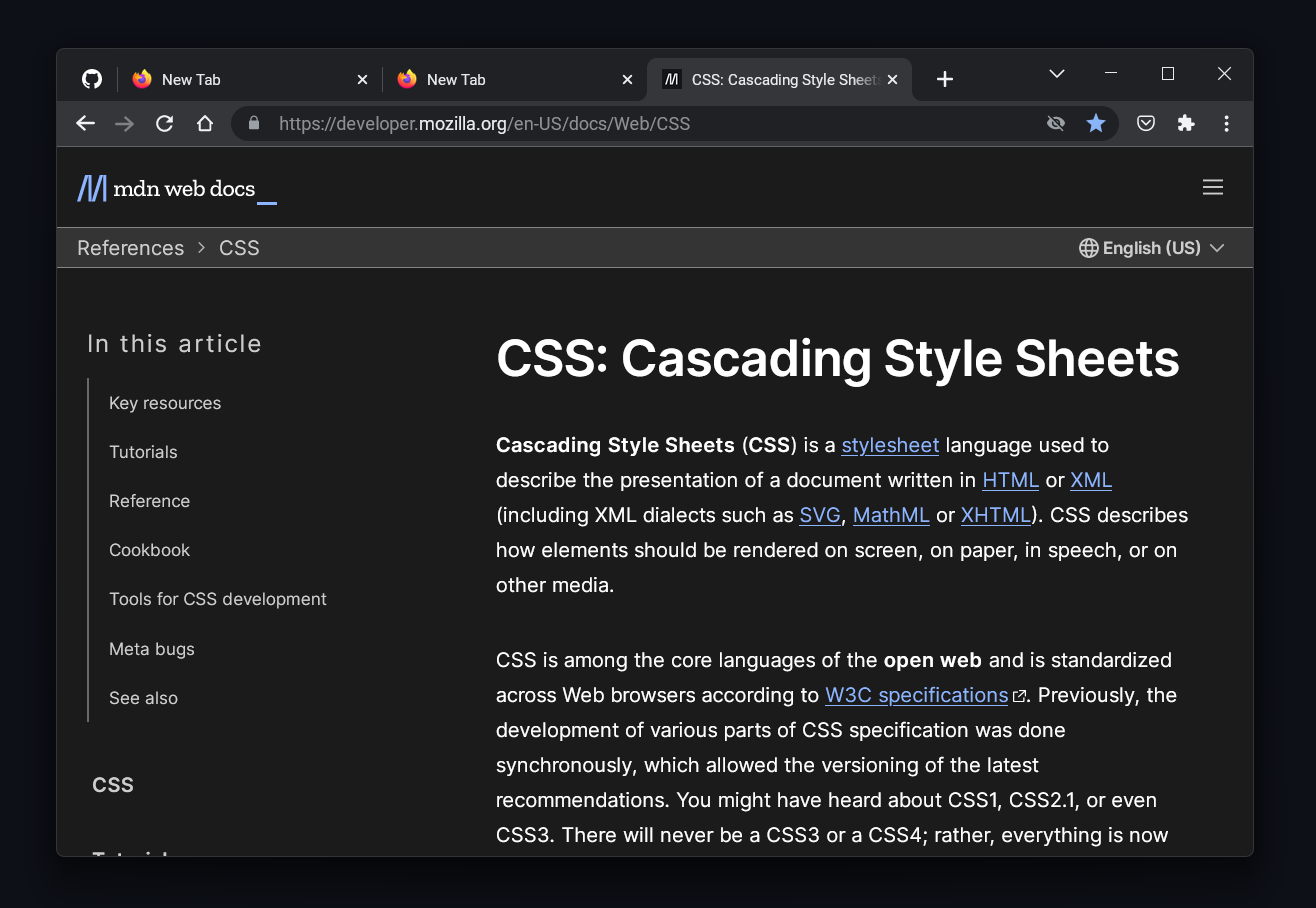Select the CSS: Cascading Style Sheets tab
The image size is (1316, 908).
coord(780,79)
